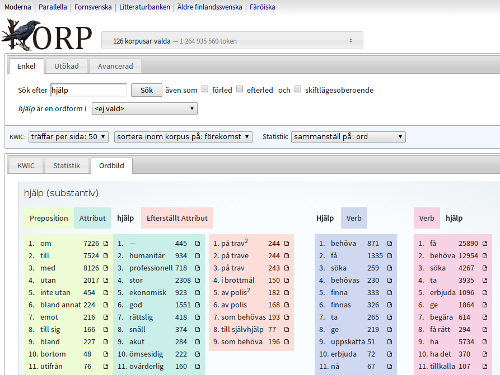Open example sentences icon for 'stor' row

tap(197, 280)
